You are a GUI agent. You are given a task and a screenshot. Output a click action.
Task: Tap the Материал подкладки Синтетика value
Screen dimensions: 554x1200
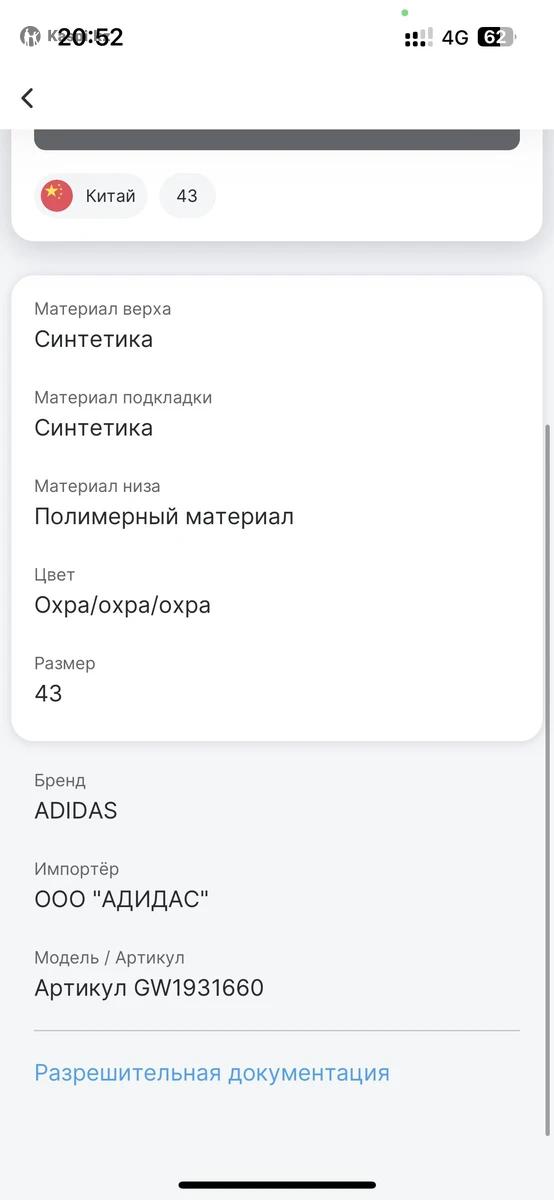pos(94,428)
